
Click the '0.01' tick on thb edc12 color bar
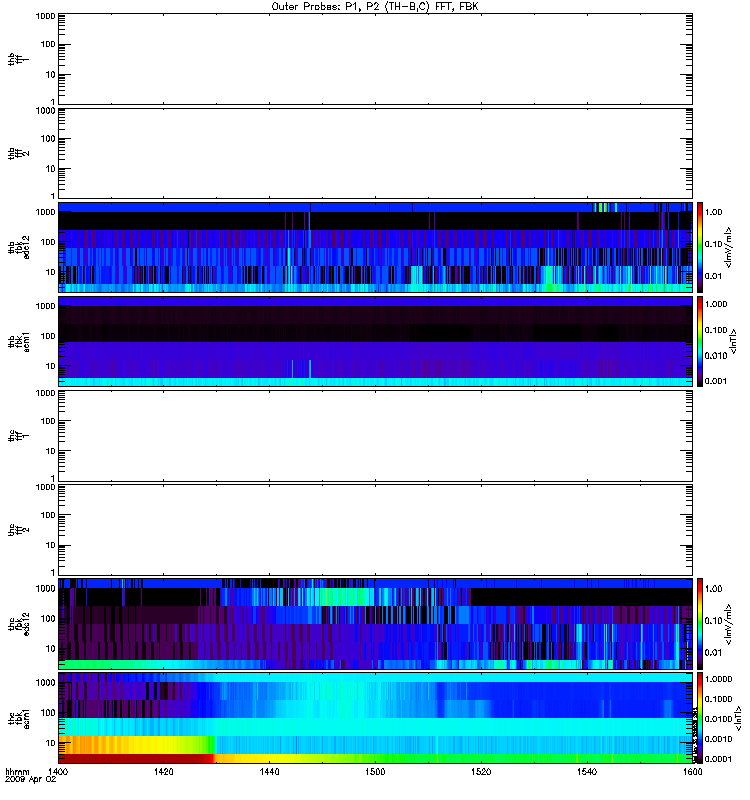pos(713,276)
